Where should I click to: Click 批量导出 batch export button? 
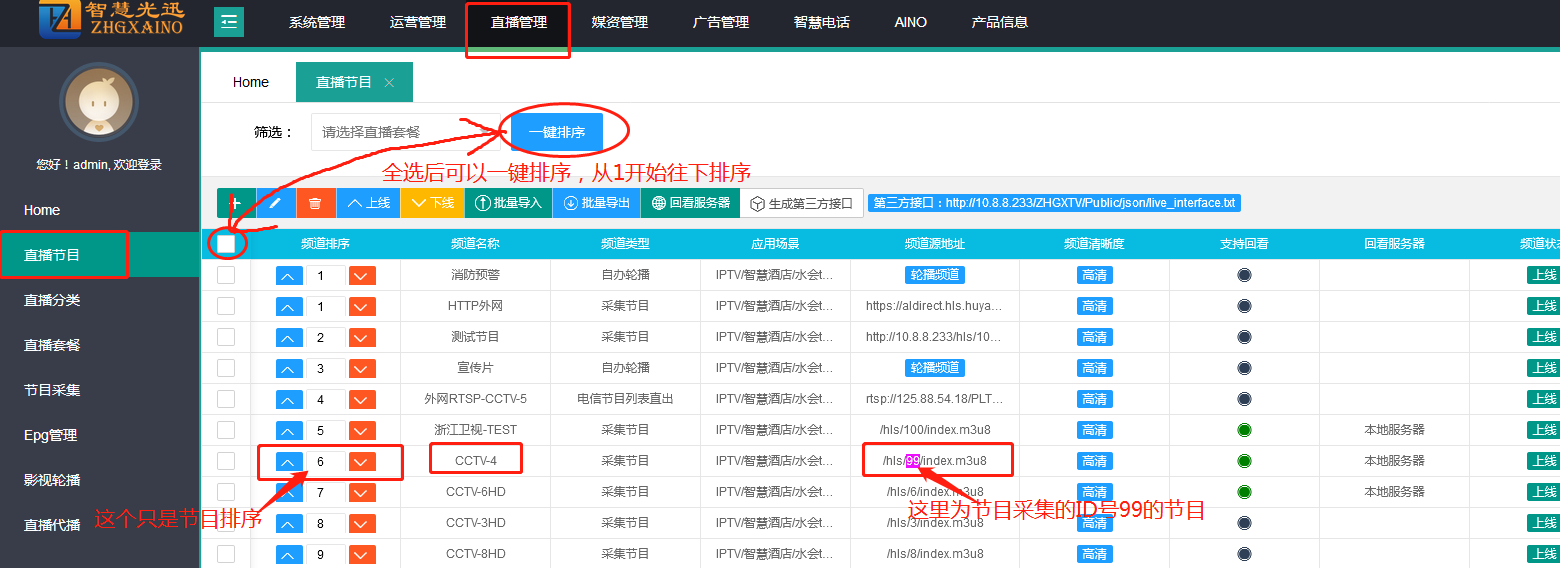(x=596, y=203)
